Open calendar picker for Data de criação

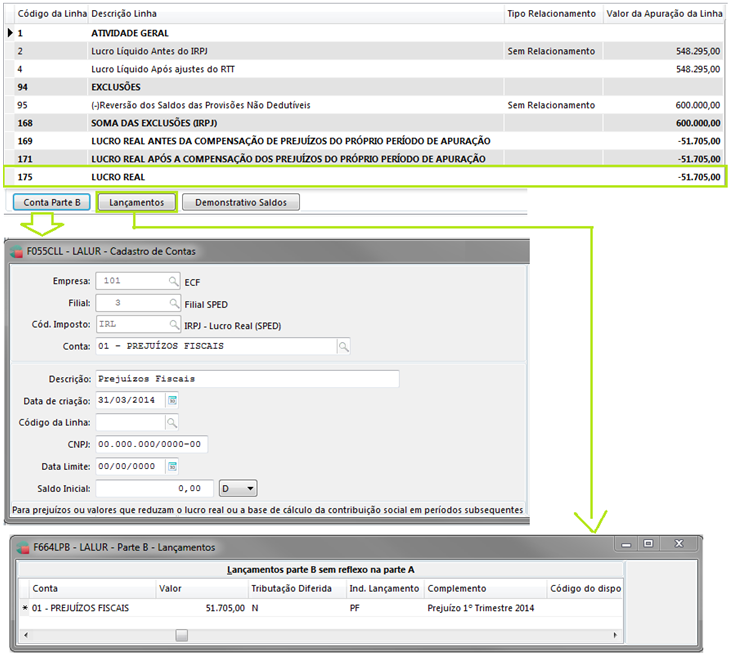[172, 400]
